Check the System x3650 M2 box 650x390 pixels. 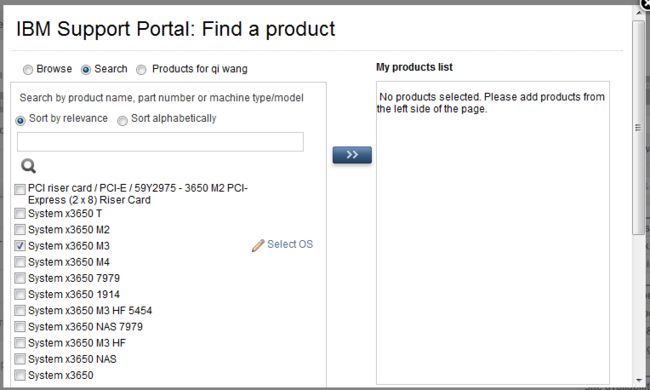(19, 230)
